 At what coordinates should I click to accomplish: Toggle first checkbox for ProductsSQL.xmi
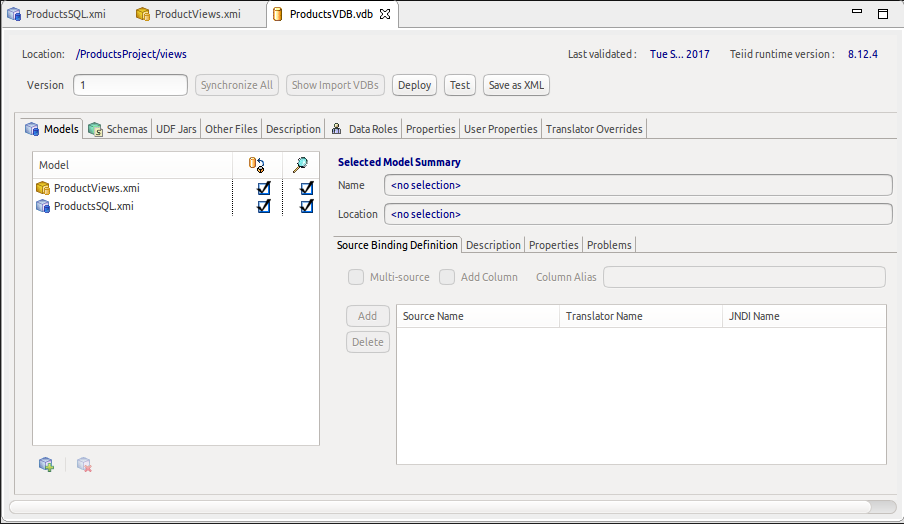263,206
